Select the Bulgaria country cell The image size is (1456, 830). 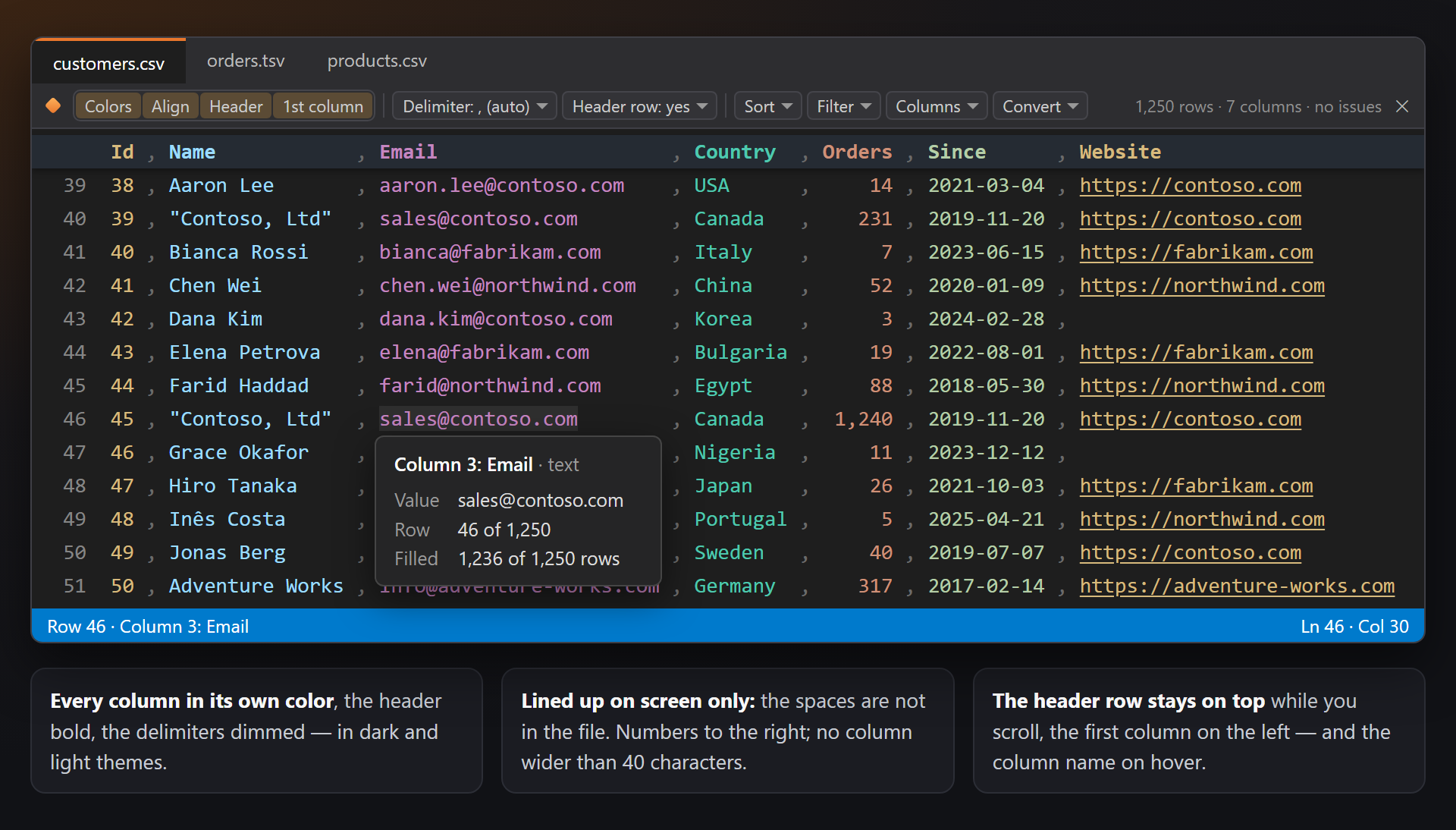click(740, 352)
